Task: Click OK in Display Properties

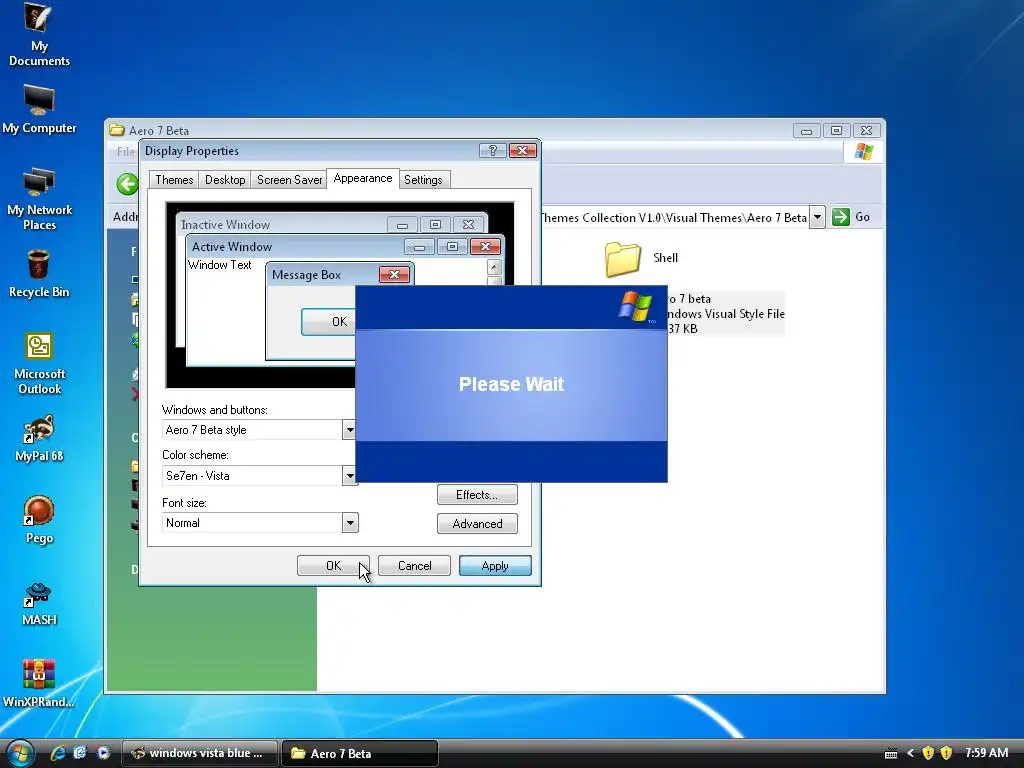Action: 333,566
